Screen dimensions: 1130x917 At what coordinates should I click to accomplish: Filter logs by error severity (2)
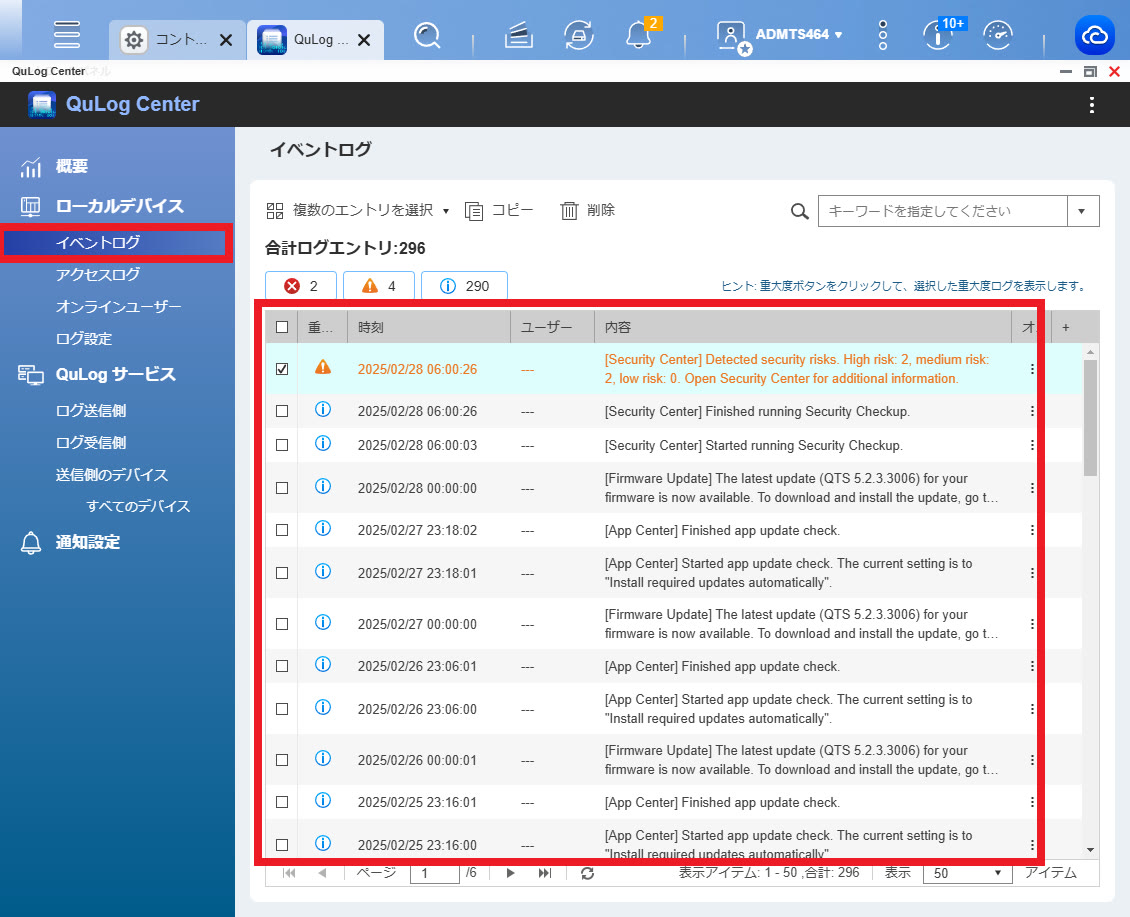(x=301, y=285)
